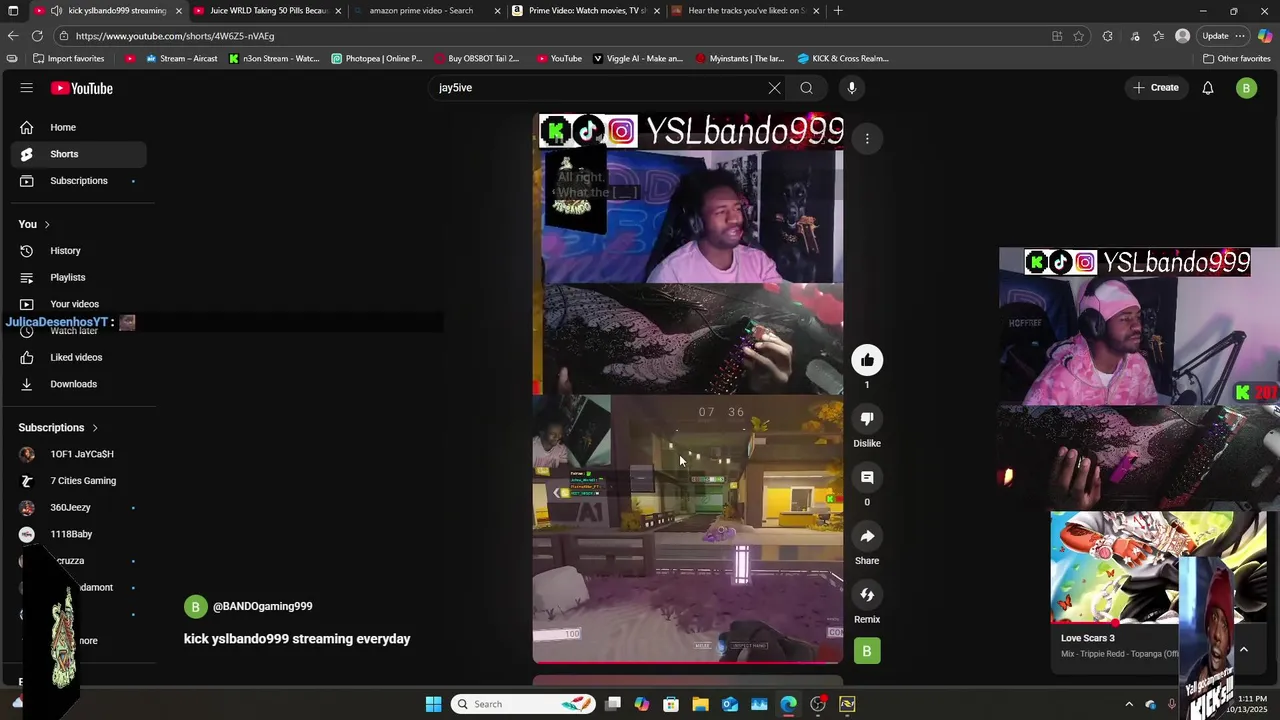Expand the Love Scars 3 miniplayer
This screenshot has width=1280, height=720.
pos(1244,650)
